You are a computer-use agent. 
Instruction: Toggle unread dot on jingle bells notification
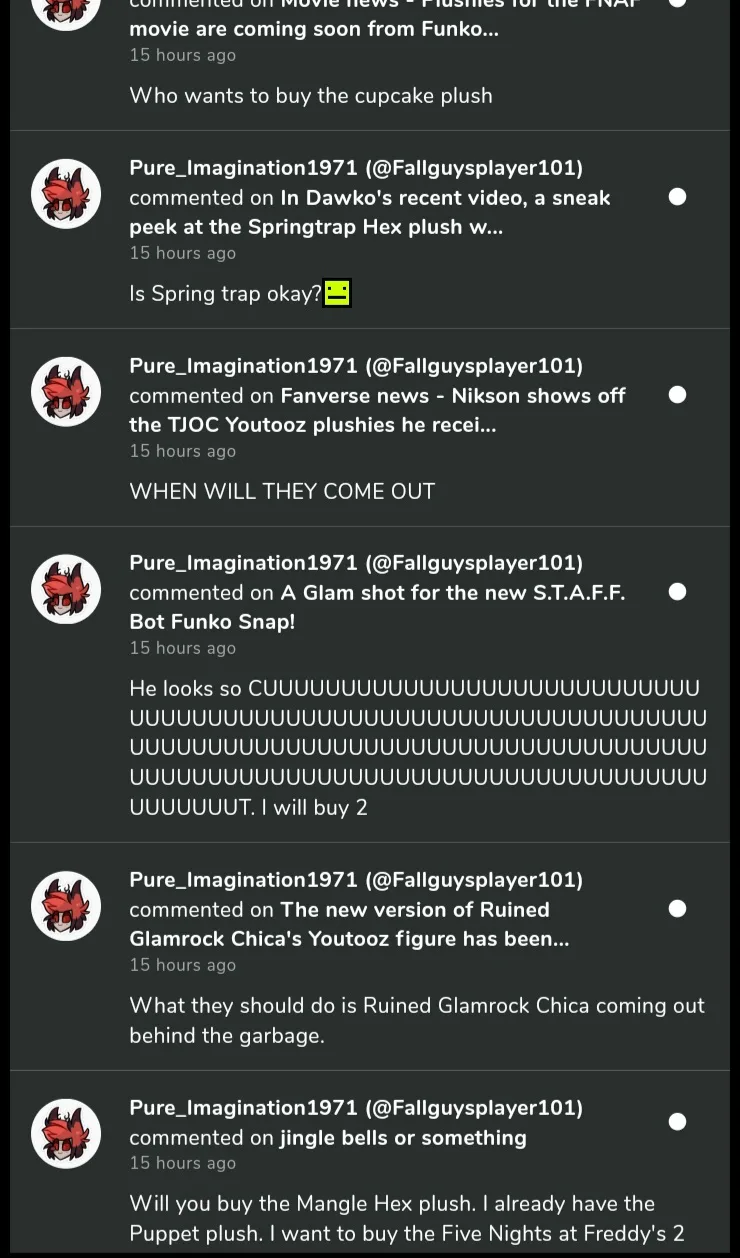tap(677, 1121)
